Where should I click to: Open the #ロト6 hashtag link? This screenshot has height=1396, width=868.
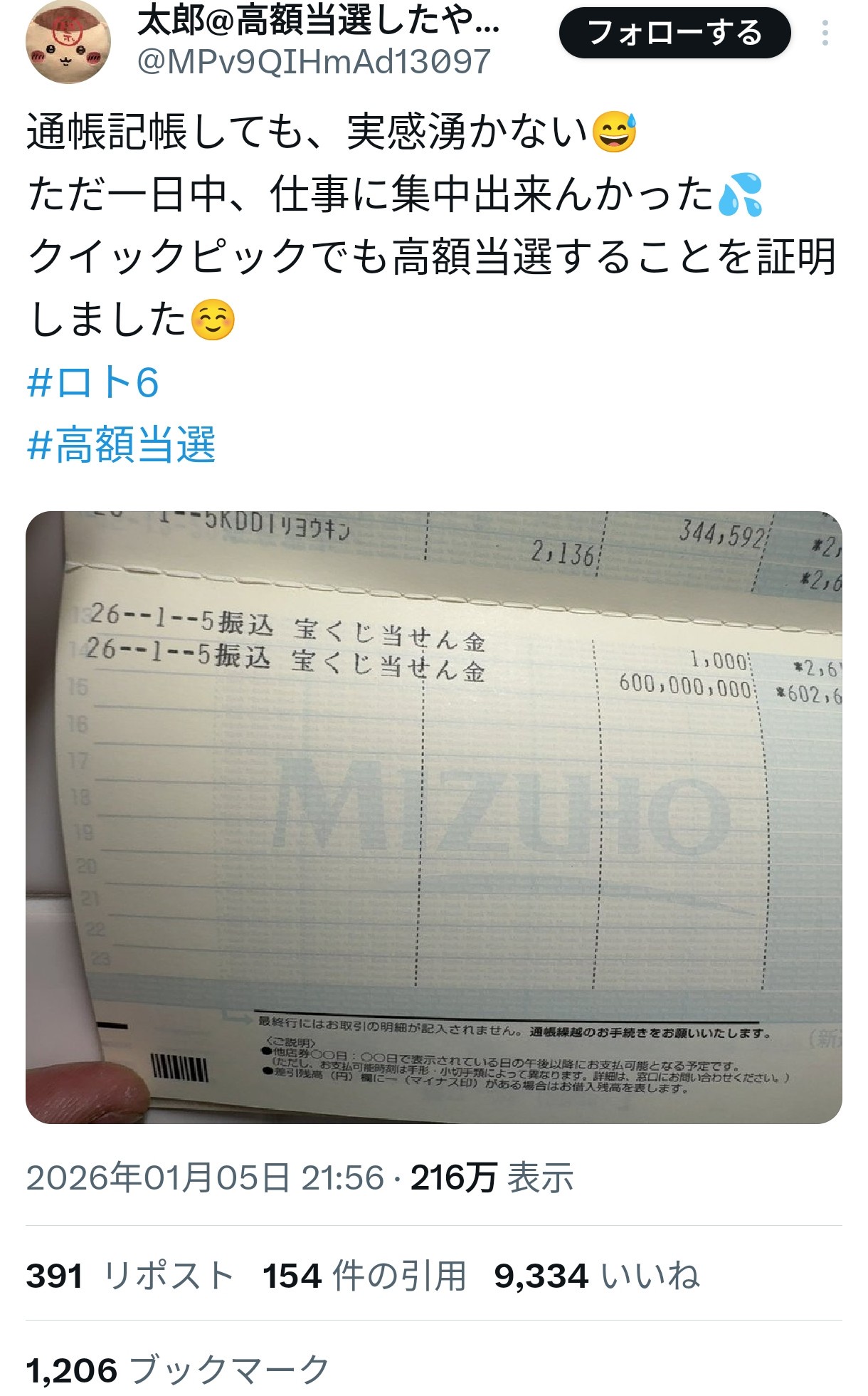[x=92, y=383]
